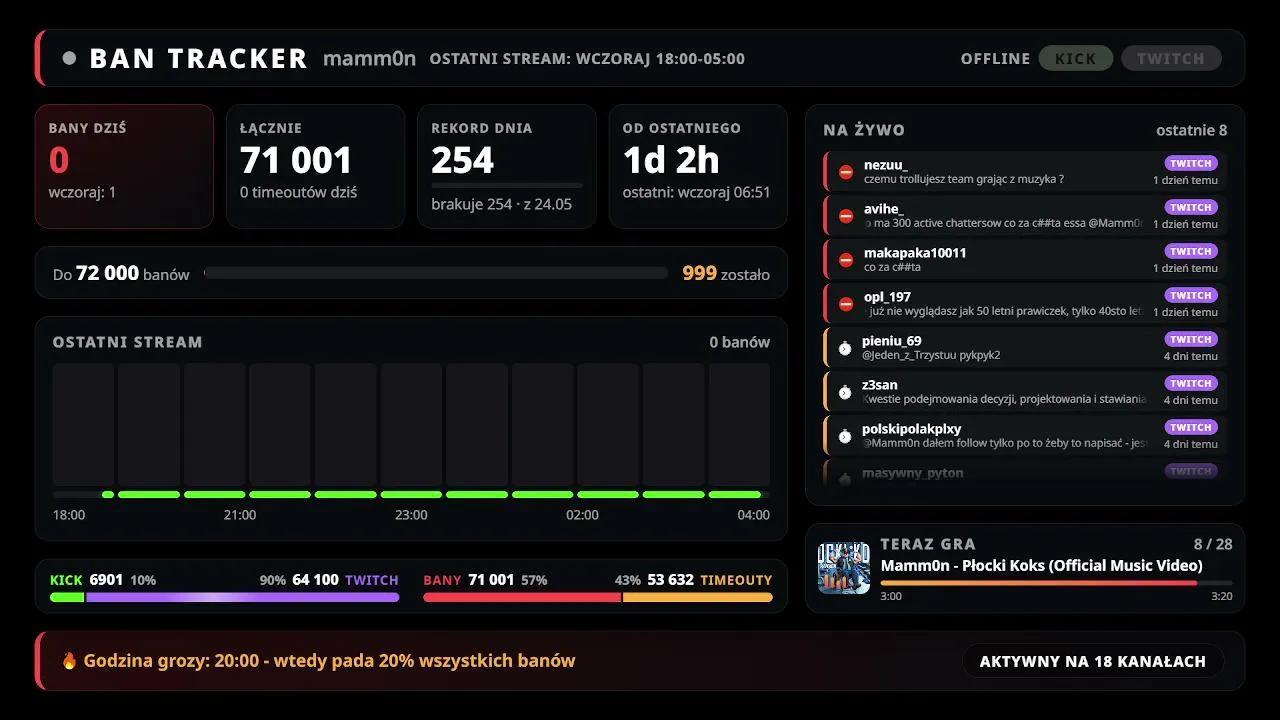
Task: Click the TWITCH badge on polskipolakplxy row
Action: tap(1191, 427)
